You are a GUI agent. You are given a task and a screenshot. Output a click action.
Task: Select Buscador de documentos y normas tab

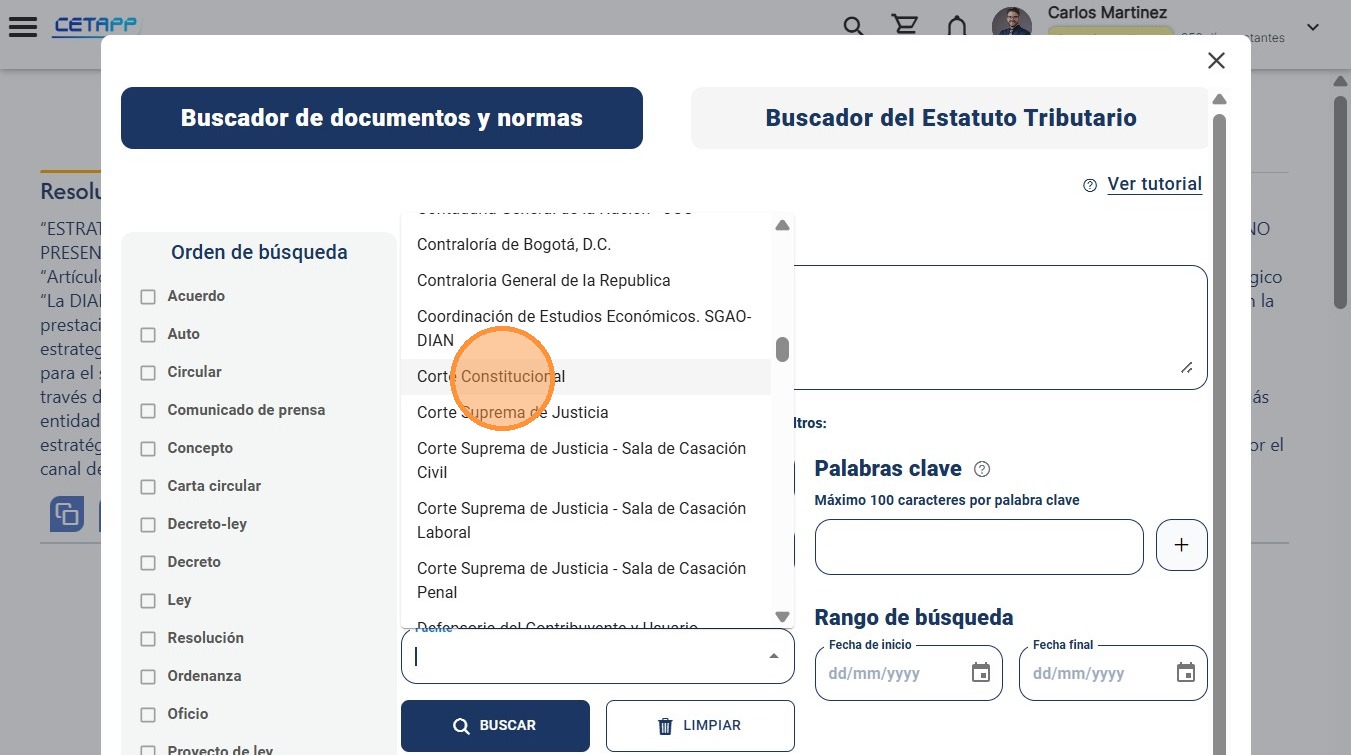tap(382, 118)
